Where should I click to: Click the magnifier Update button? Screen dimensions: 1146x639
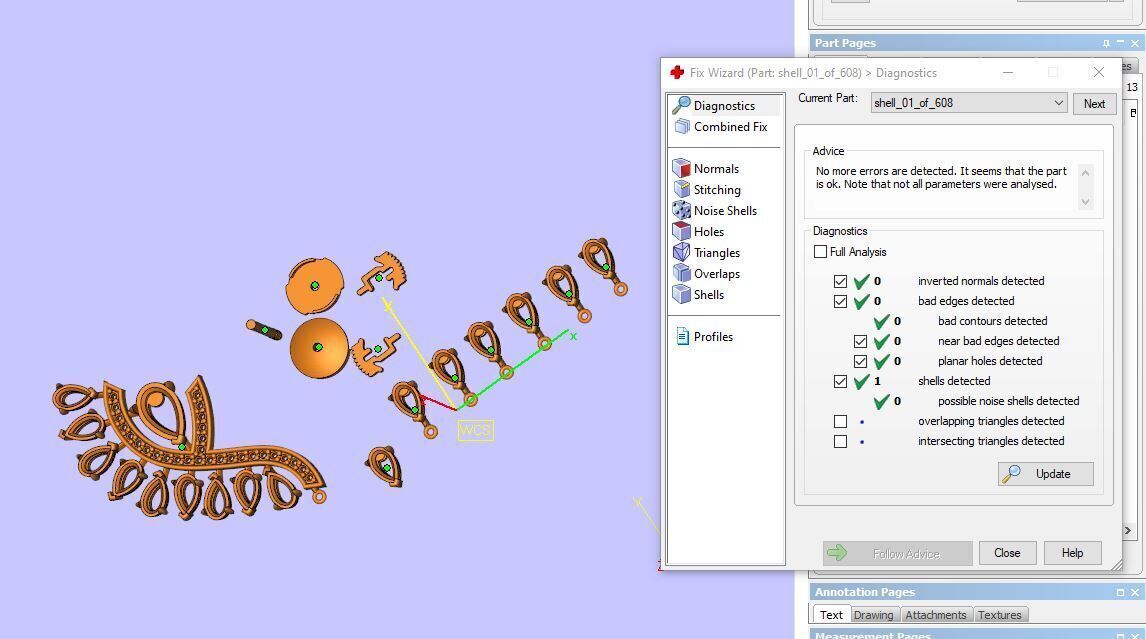(x=1045, y=474)
